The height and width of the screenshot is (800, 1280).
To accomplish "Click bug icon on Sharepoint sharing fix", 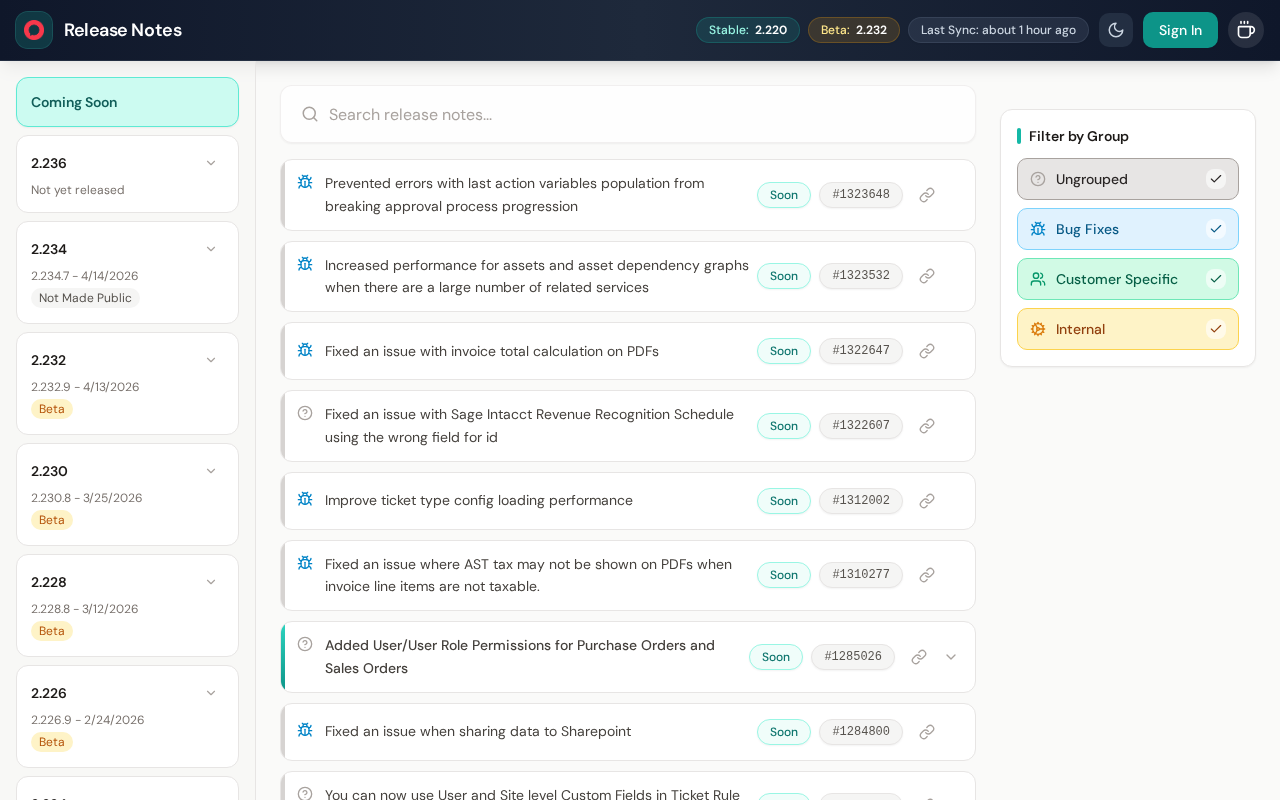I will (305, 730).
